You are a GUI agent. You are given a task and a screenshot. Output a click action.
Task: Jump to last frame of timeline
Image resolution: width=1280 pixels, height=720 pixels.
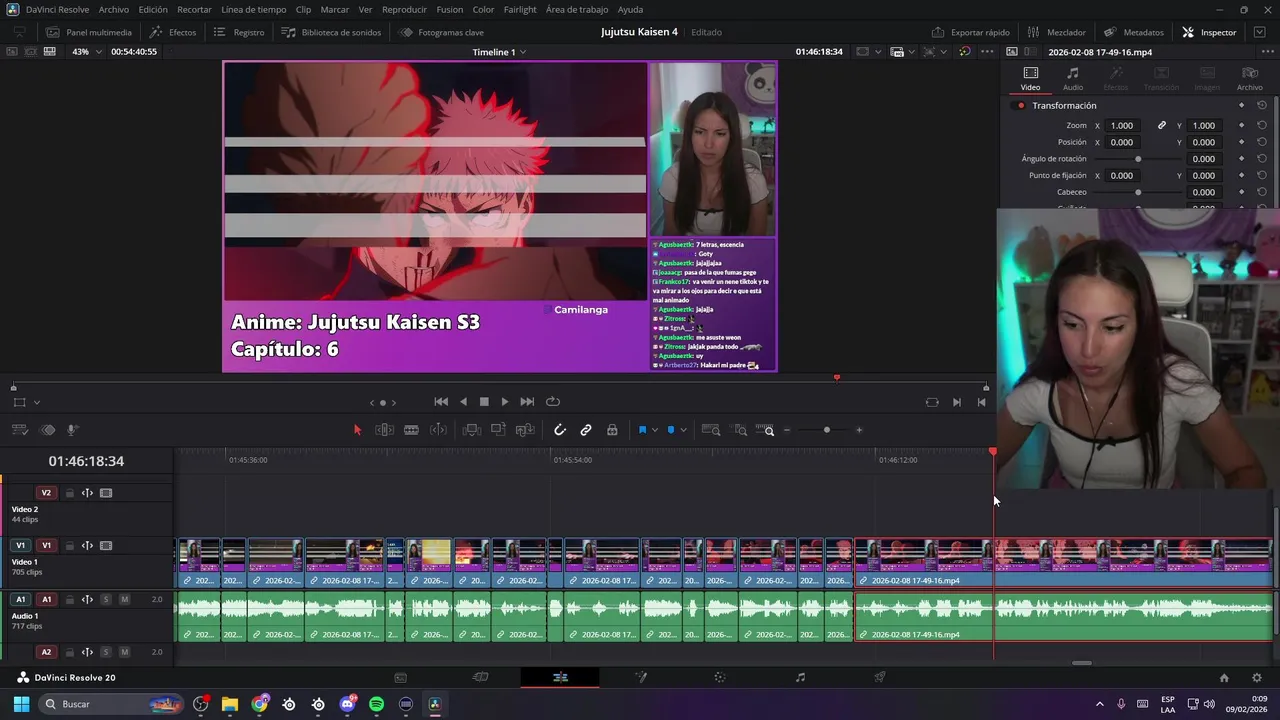pos(527,402)
